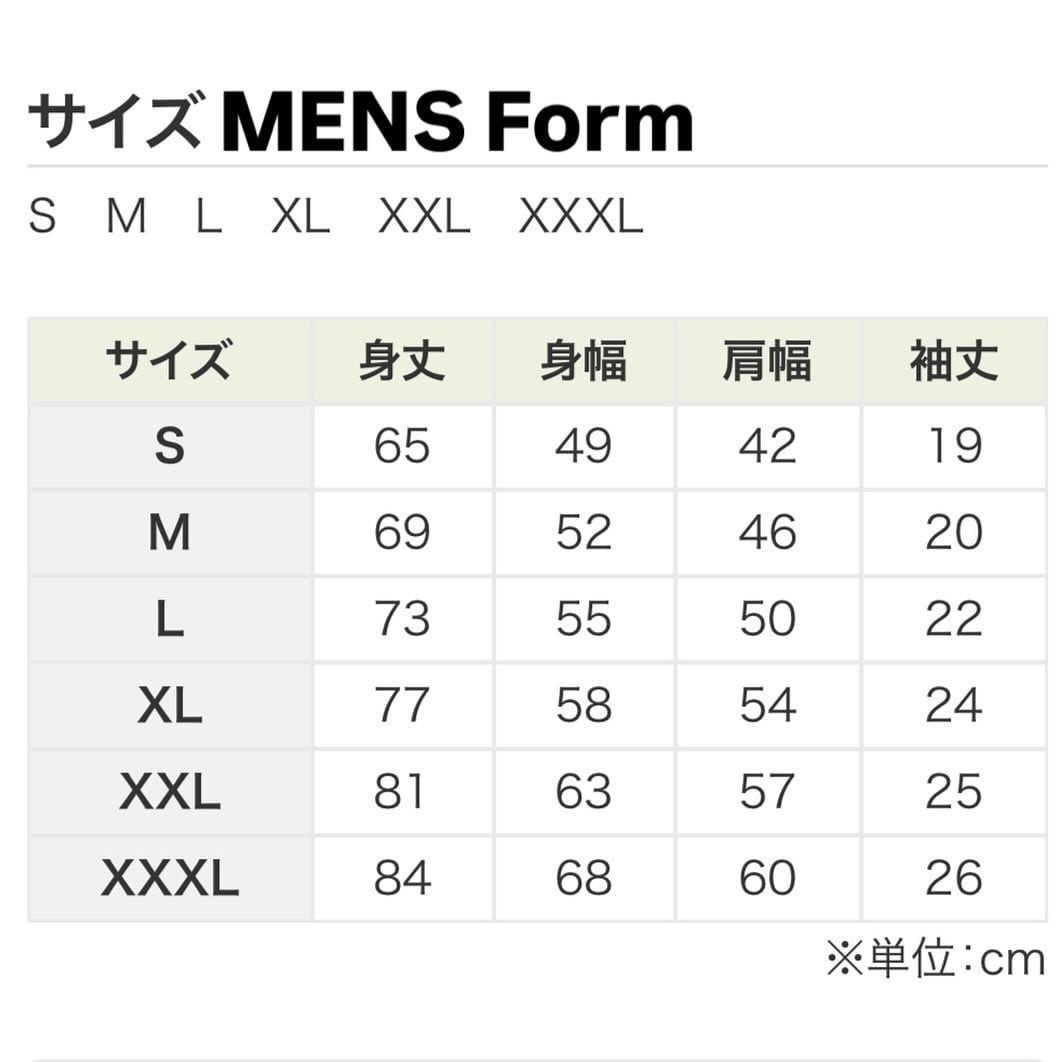Click the "※単位:cm" unit note

(935, 960)
